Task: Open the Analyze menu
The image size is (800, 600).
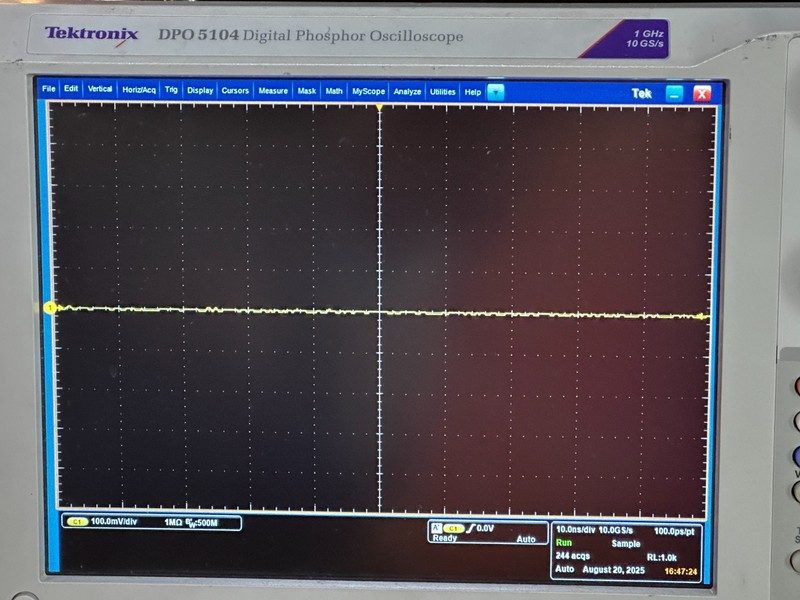Action: click(x=407, y=92)
